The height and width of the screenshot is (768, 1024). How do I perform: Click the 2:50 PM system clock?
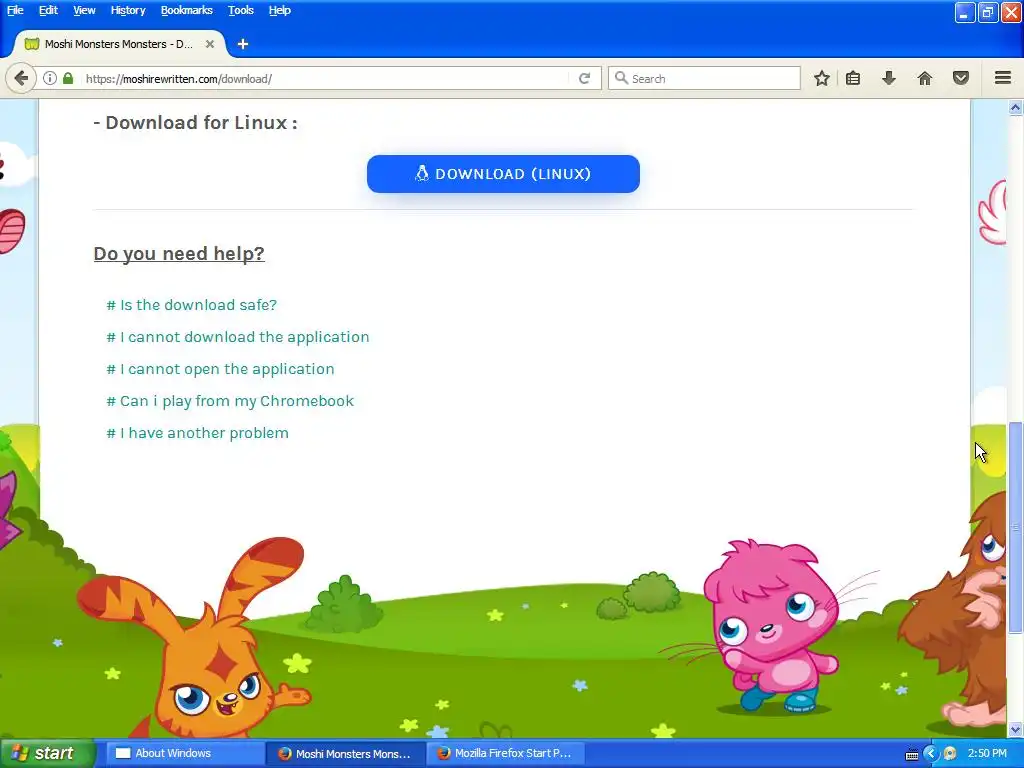987,754
